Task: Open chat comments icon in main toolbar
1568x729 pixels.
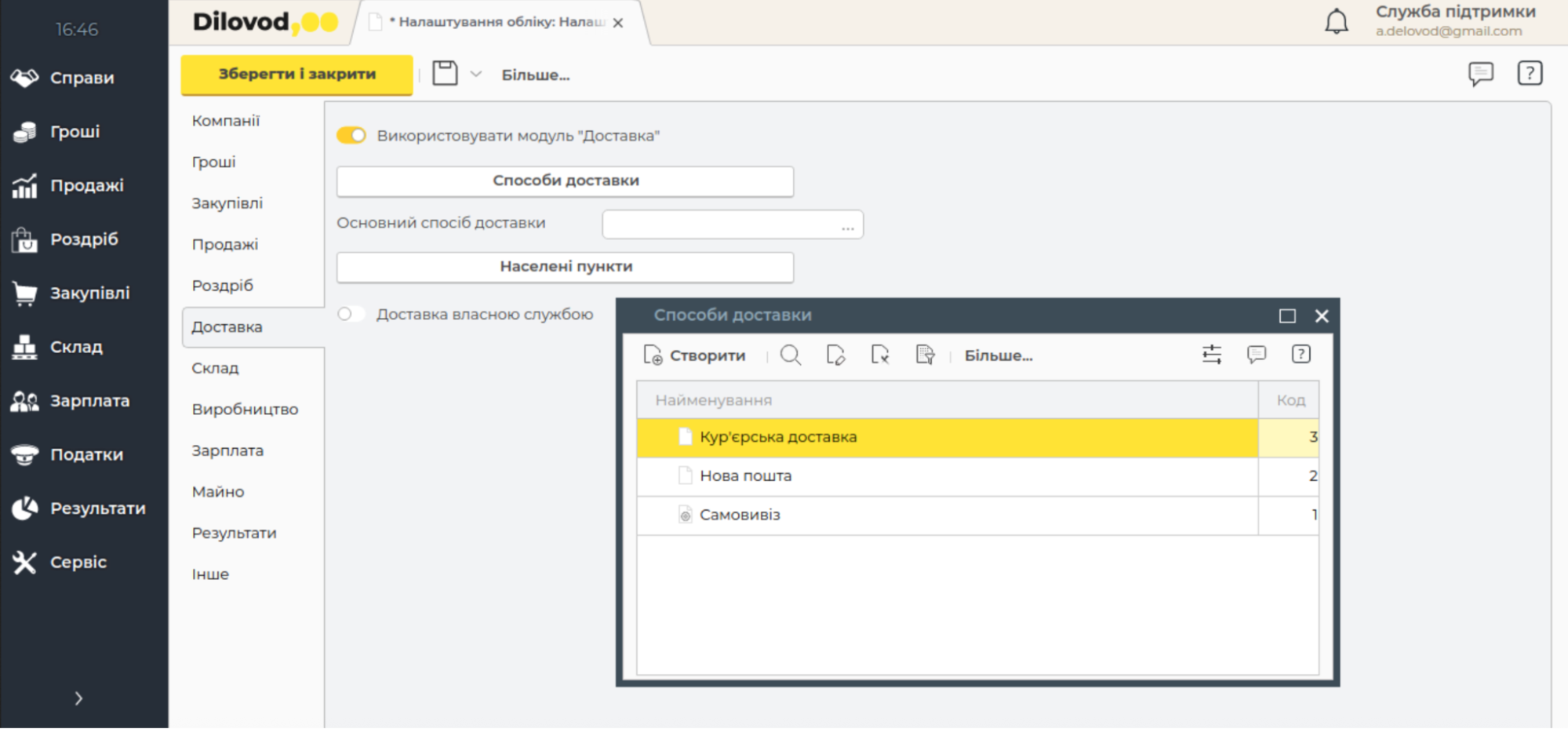Action: 1480,74
